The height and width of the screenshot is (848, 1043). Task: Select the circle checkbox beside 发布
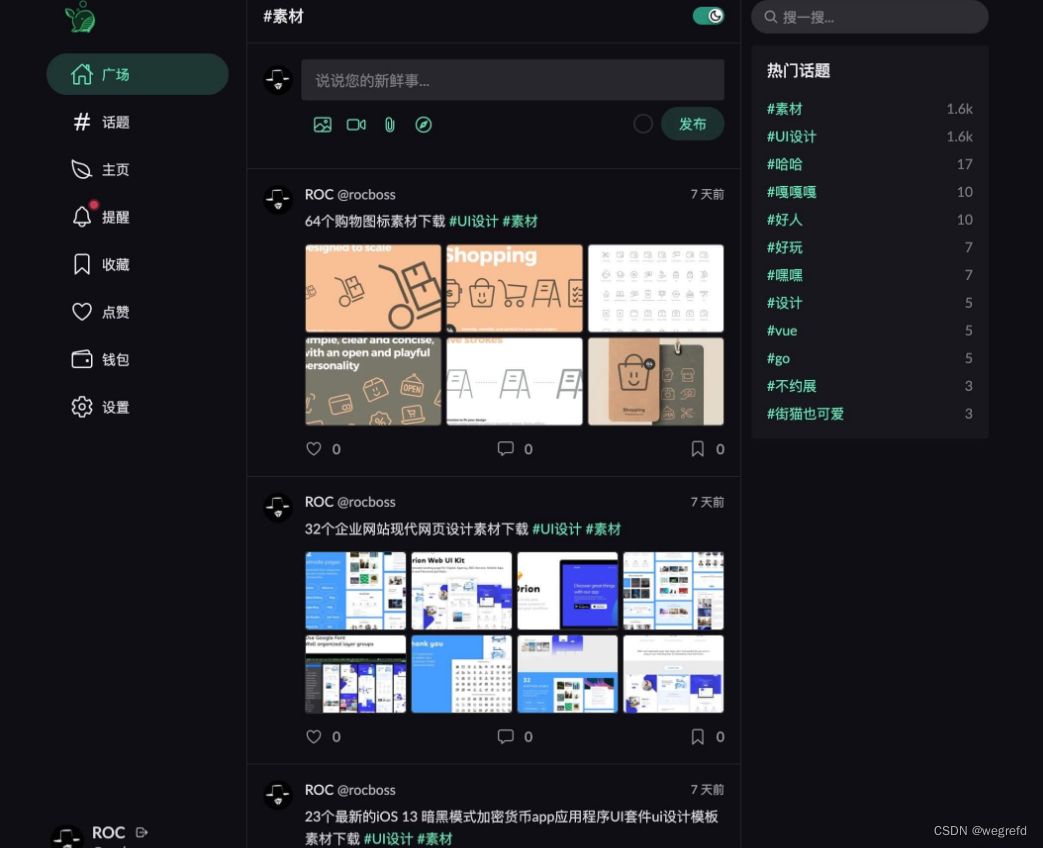pos(643,124)
